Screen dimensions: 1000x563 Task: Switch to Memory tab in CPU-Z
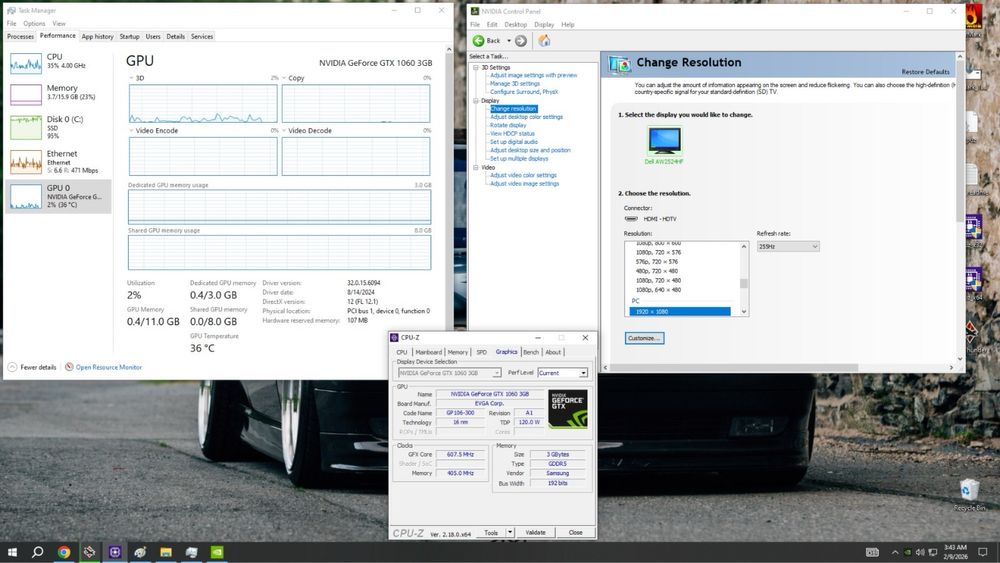(457, 353)
